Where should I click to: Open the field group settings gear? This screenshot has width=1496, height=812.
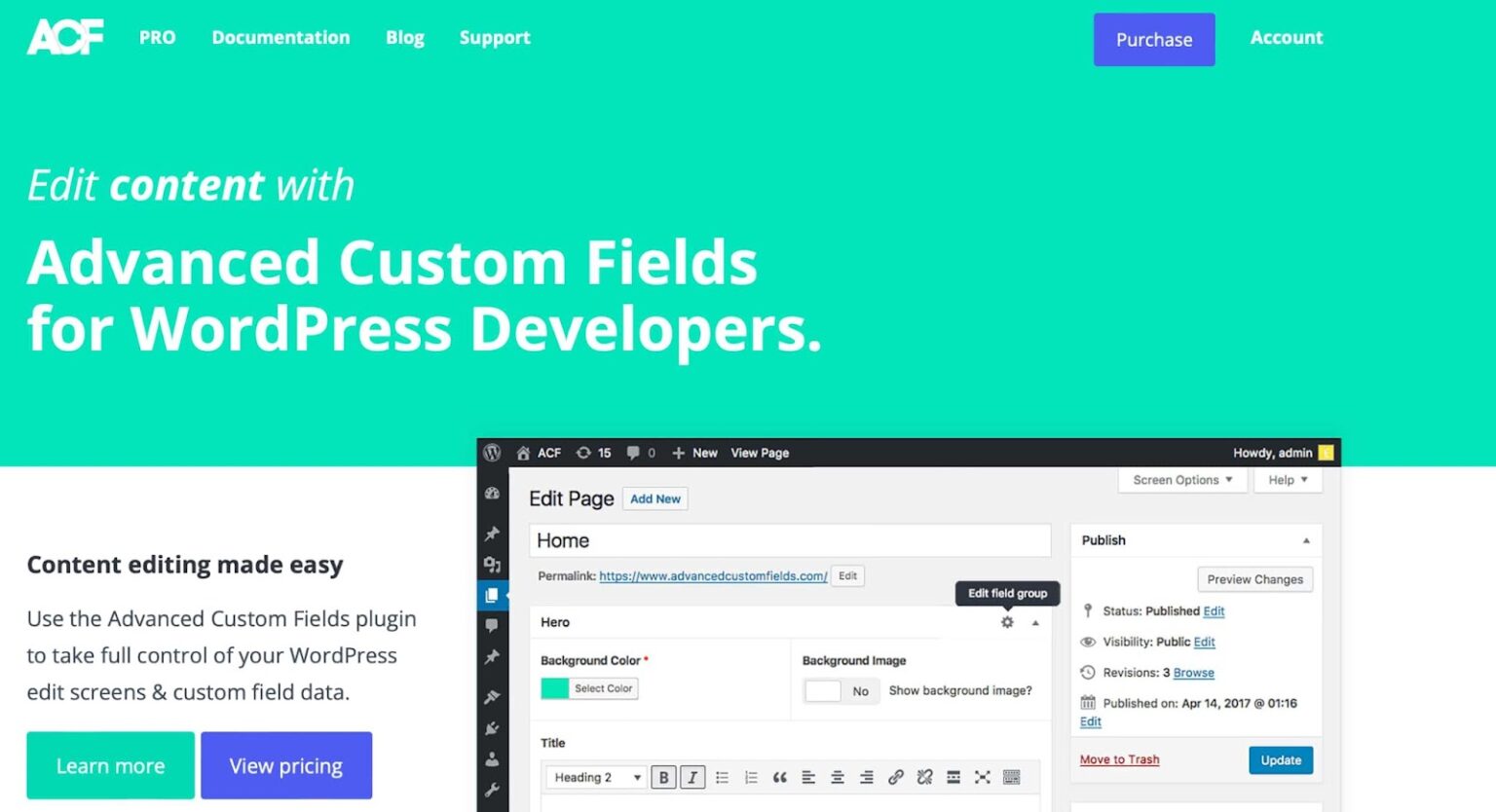tap(1008, 621)
